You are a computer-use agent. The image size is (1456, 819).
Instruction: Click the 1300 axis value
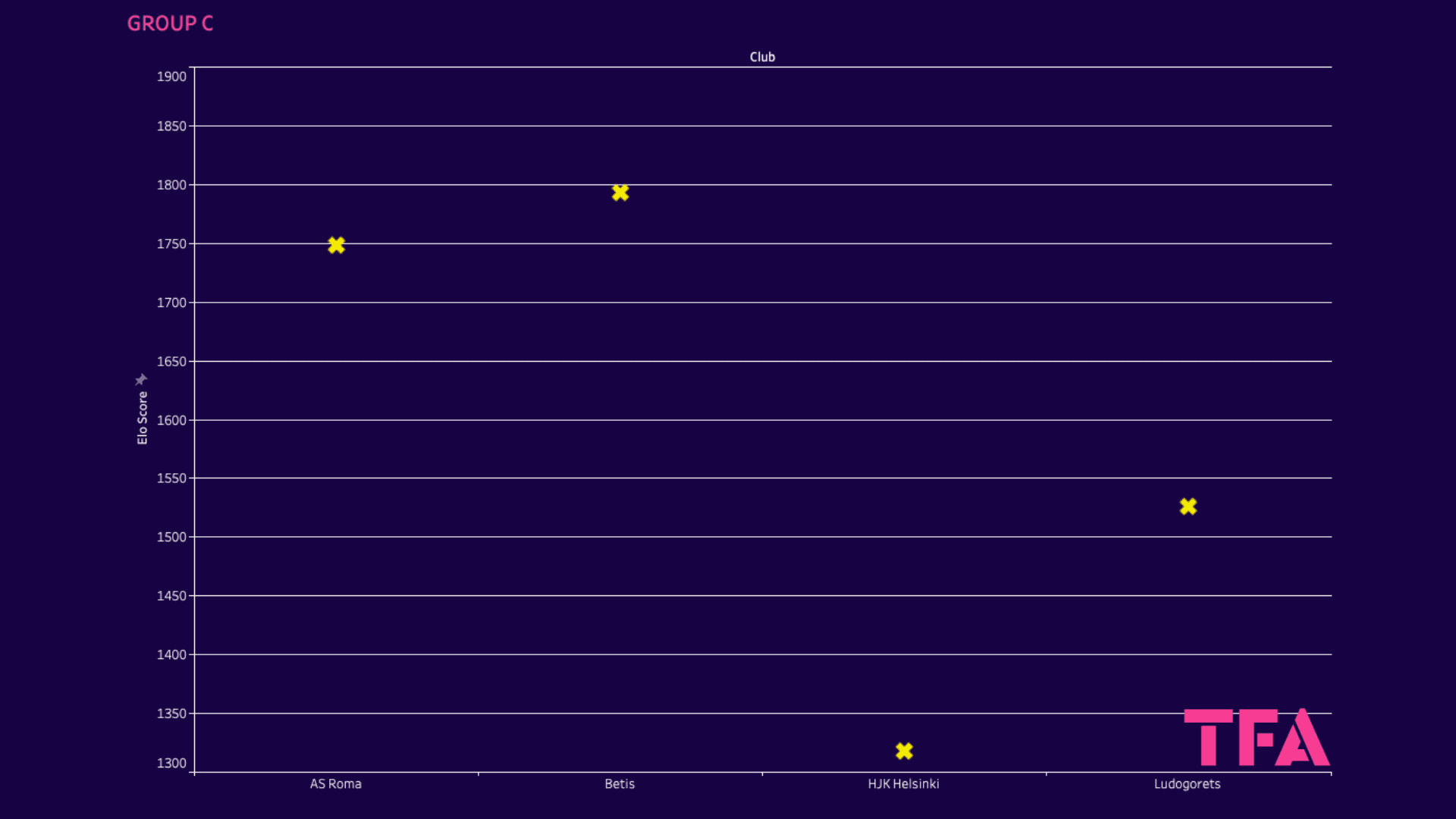coord(171,764)
